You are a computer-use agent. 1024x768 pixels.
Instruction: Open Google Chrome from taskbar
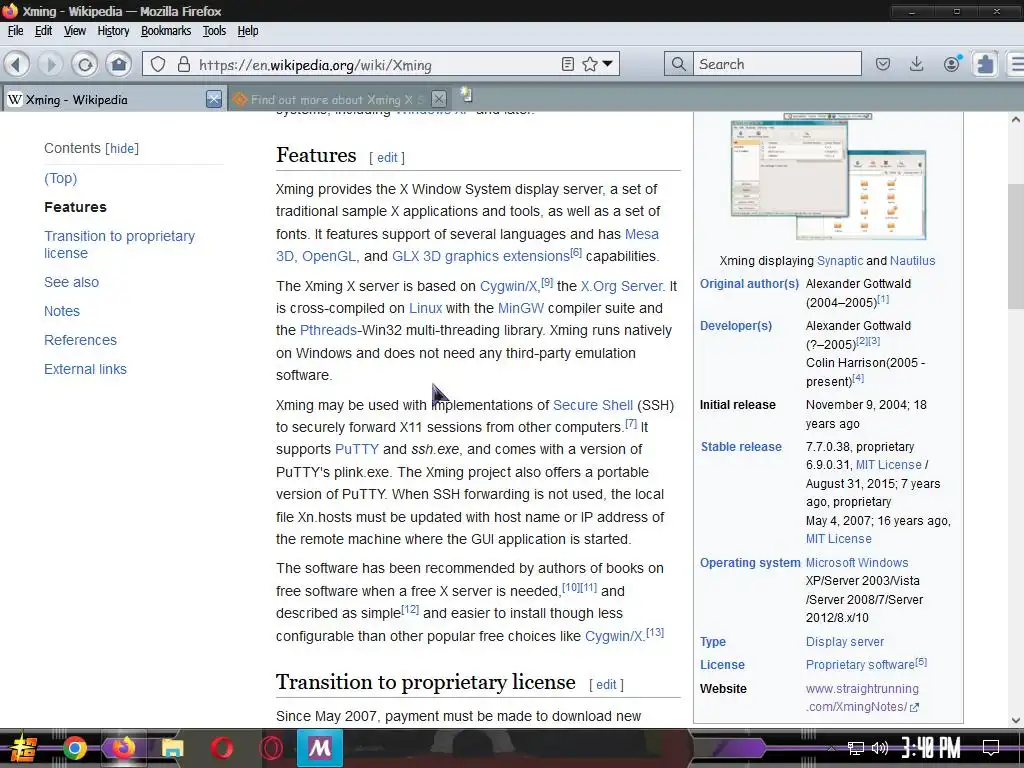[x=74, y=748]
